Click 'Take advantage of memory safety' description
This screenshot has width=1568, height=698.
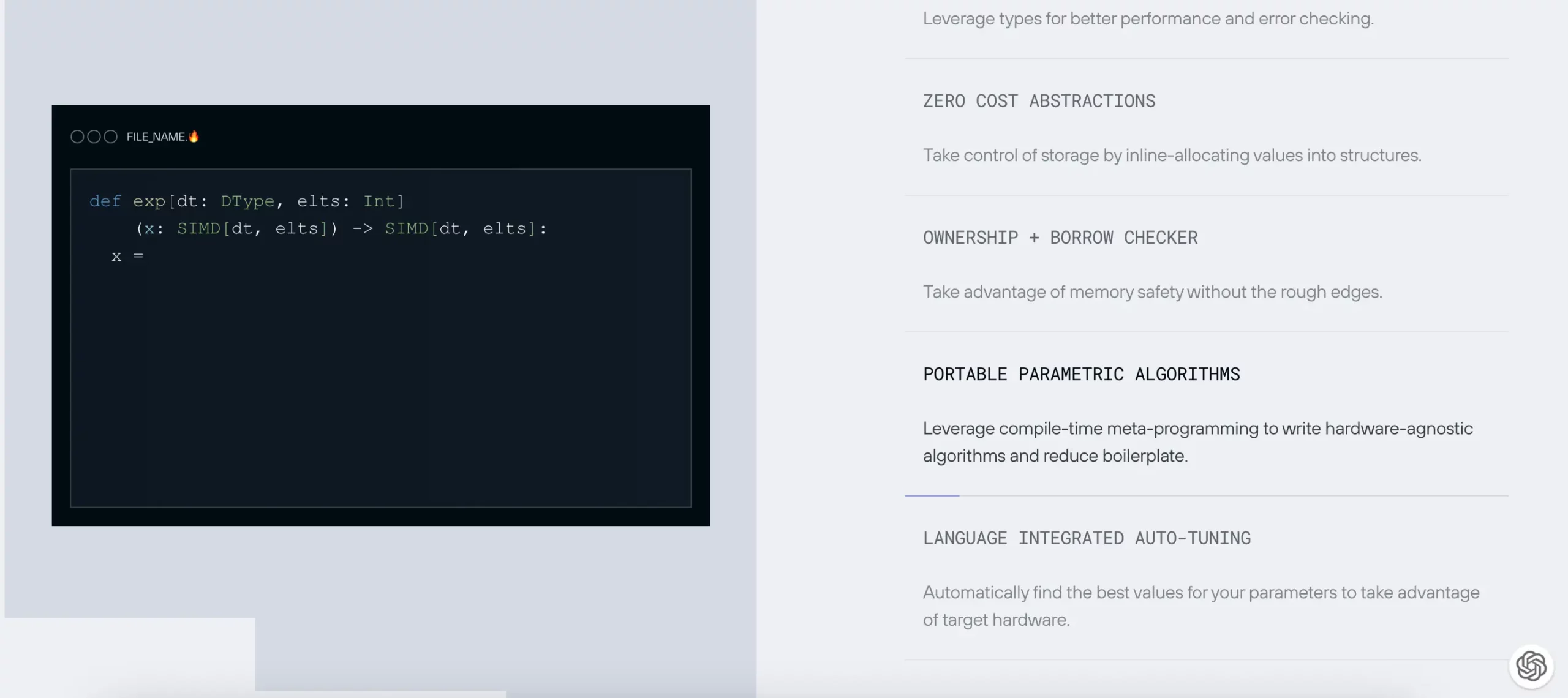point(1152,292)
